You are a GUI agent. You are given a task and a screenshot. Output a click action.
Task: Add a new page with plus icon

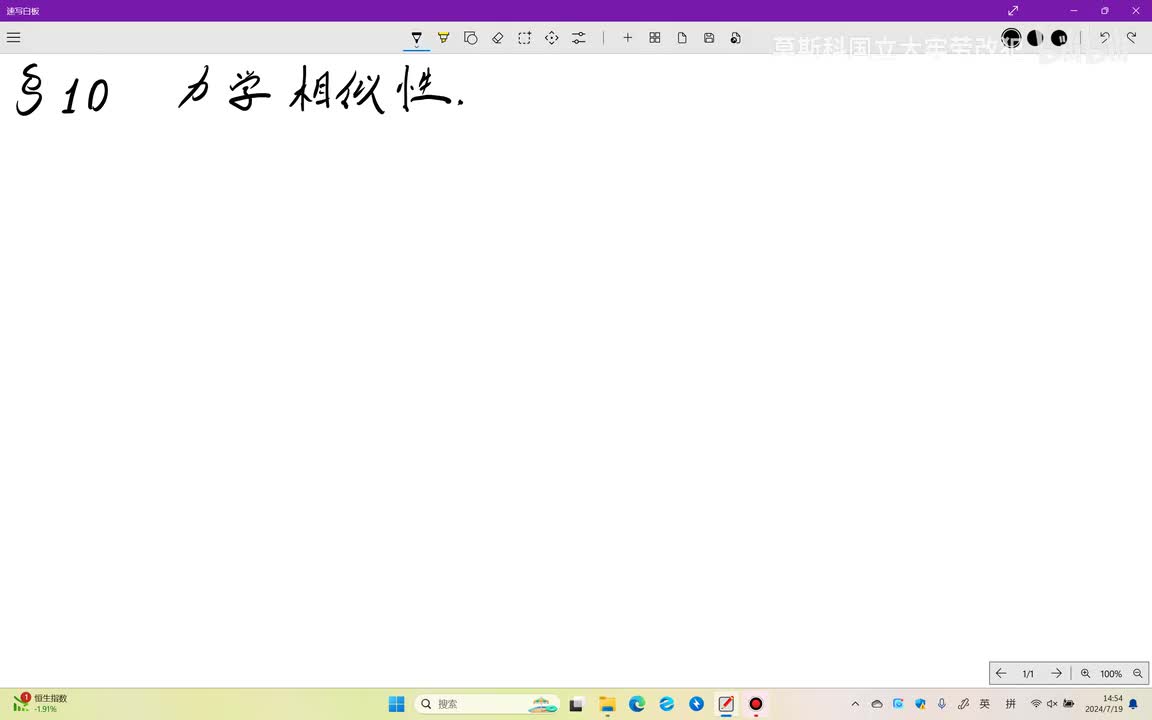pos(627,37)
